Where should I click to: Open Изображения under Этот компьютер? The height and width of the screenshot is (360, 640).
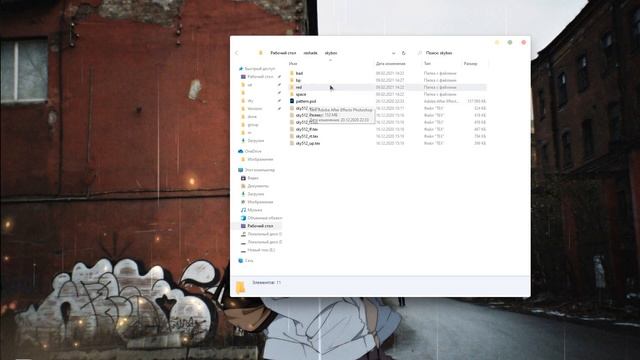click(x=260, y=202)
